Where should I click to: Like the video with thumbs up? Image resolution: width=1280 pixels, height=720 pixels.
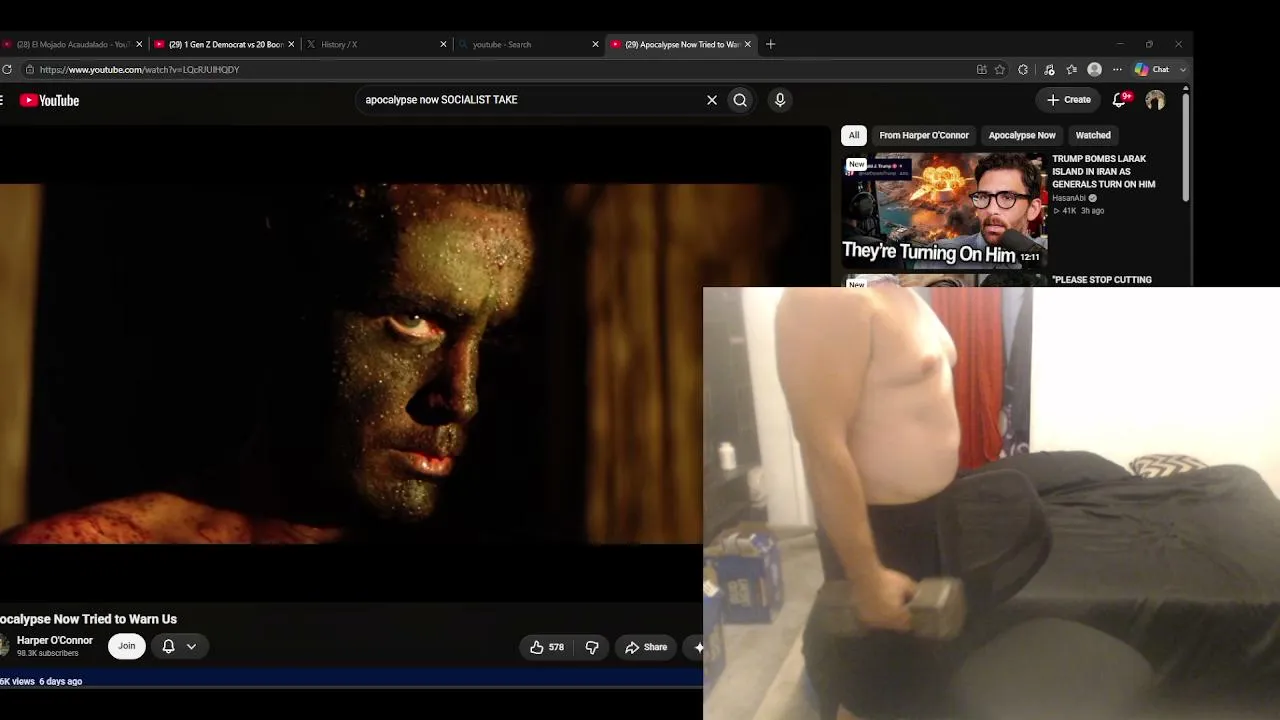pyautogui.click(x=547, y=647)
